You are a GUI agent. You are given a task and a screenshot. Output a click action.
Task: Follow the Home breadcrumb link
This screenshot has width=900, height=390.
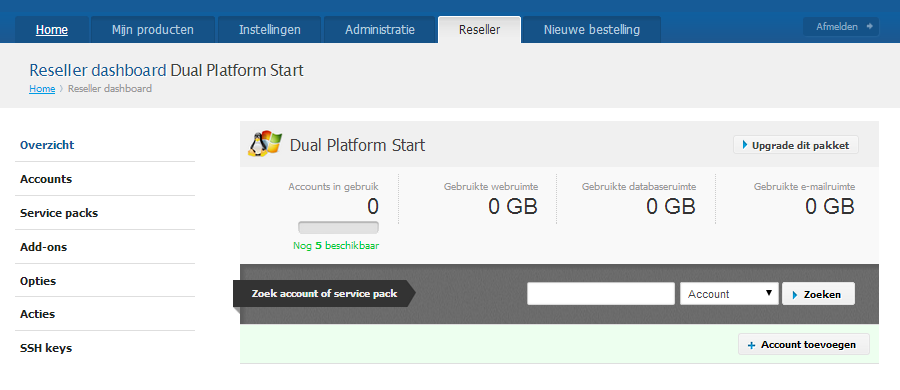coord(42,89)
